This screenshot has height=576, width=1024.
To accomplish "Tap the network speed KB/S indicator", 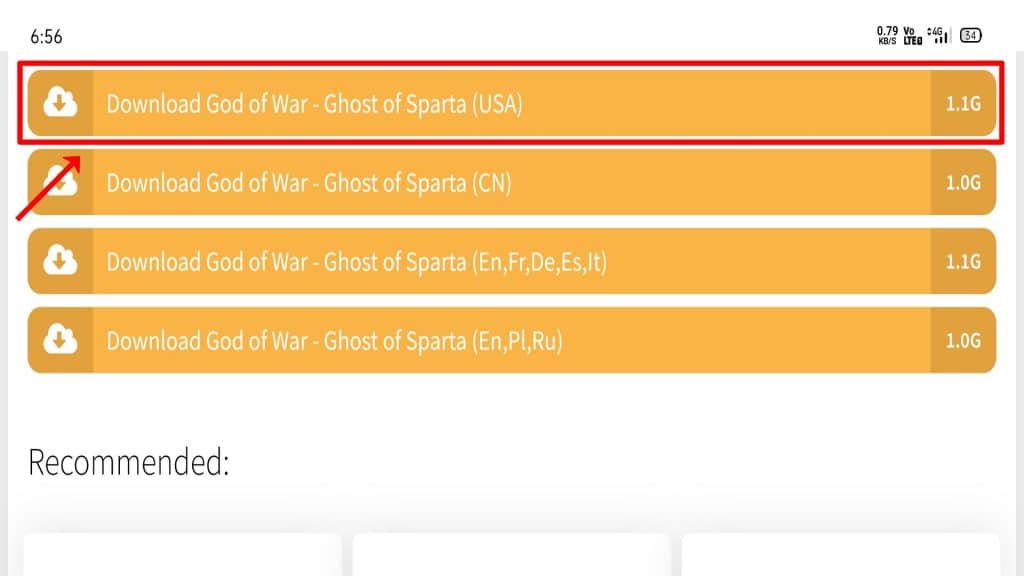I will pos(887,35).
